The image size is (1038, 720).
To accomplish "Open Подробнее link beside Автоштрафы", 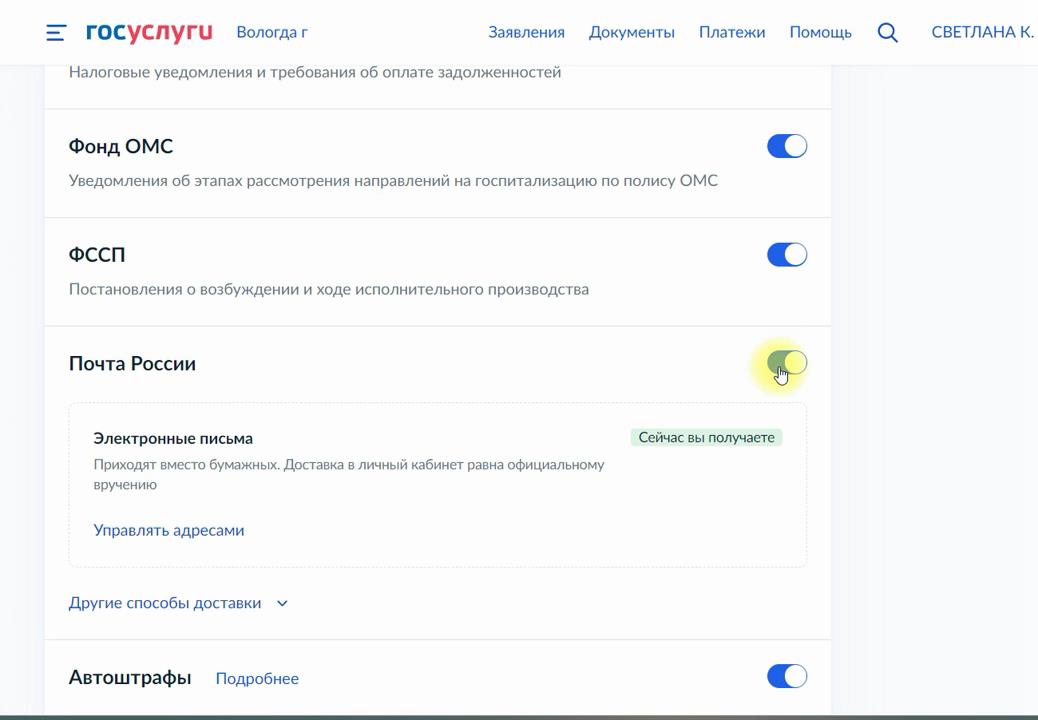I will 257,678.
